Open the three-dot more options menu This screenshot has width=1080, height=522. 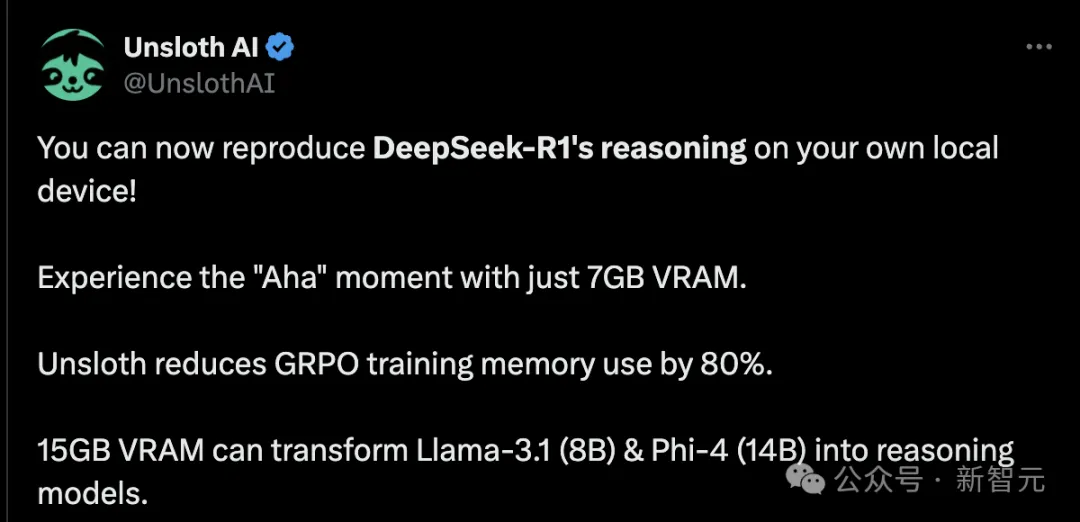[x=1039, y=47]
